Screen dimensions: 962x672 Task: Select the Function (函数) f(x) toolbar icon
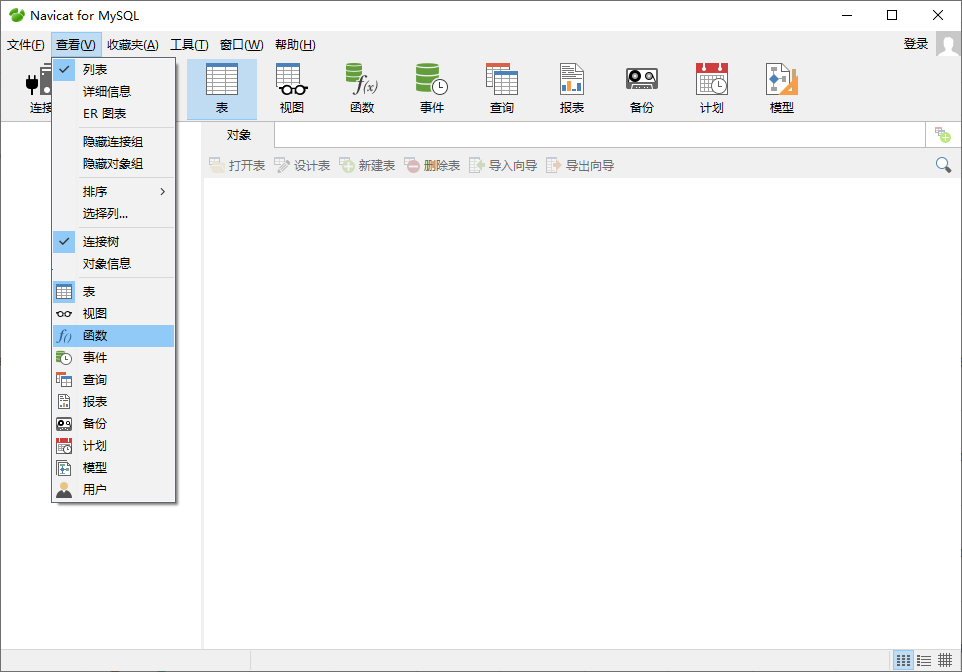362,89
